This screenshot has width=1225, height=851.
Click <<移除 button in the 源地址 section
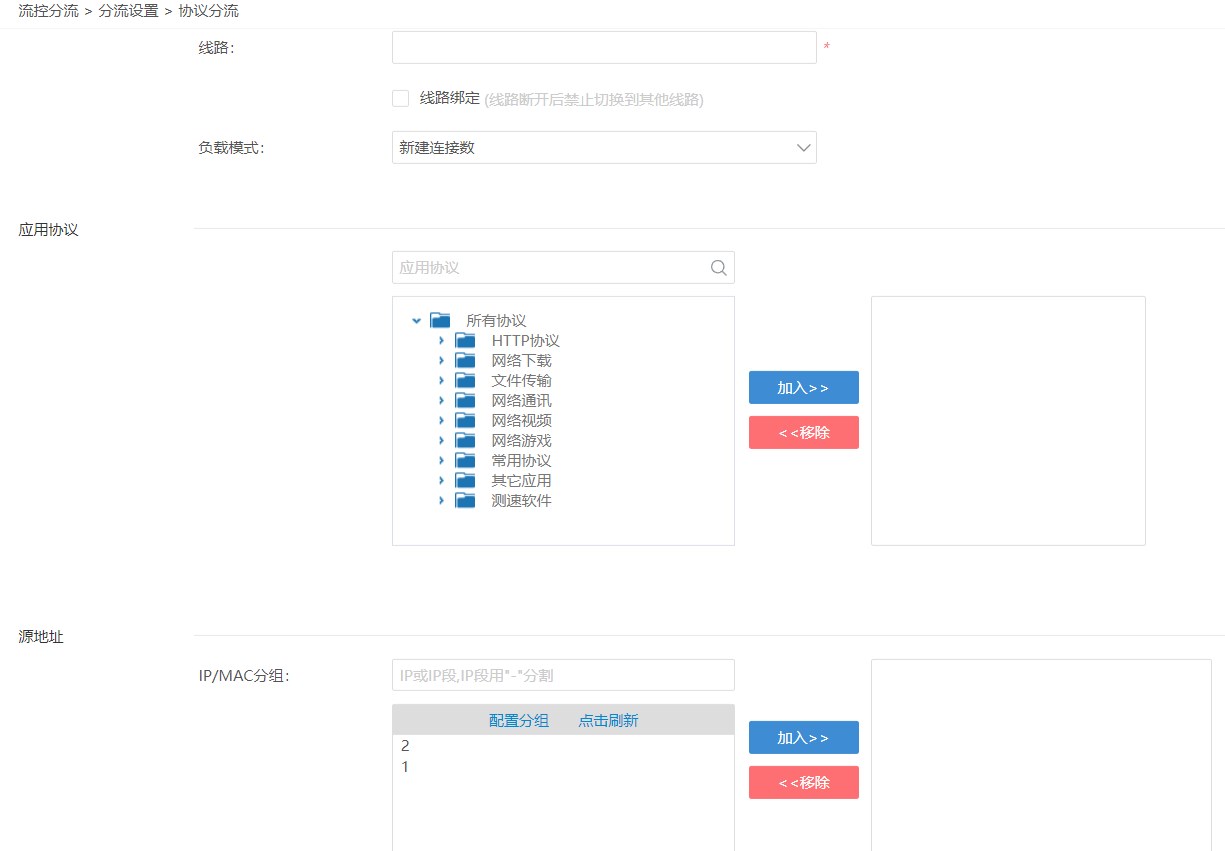tap(804, 782)
